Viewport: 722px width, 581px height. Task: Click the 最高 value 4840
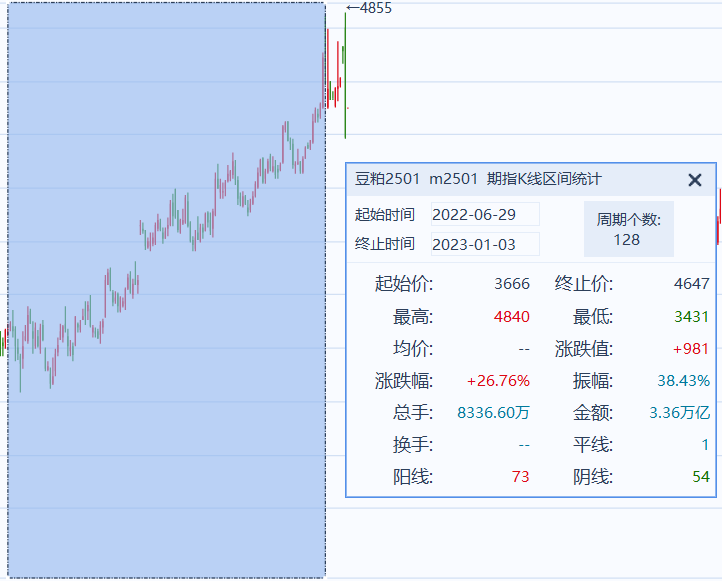tap(512, 317)
